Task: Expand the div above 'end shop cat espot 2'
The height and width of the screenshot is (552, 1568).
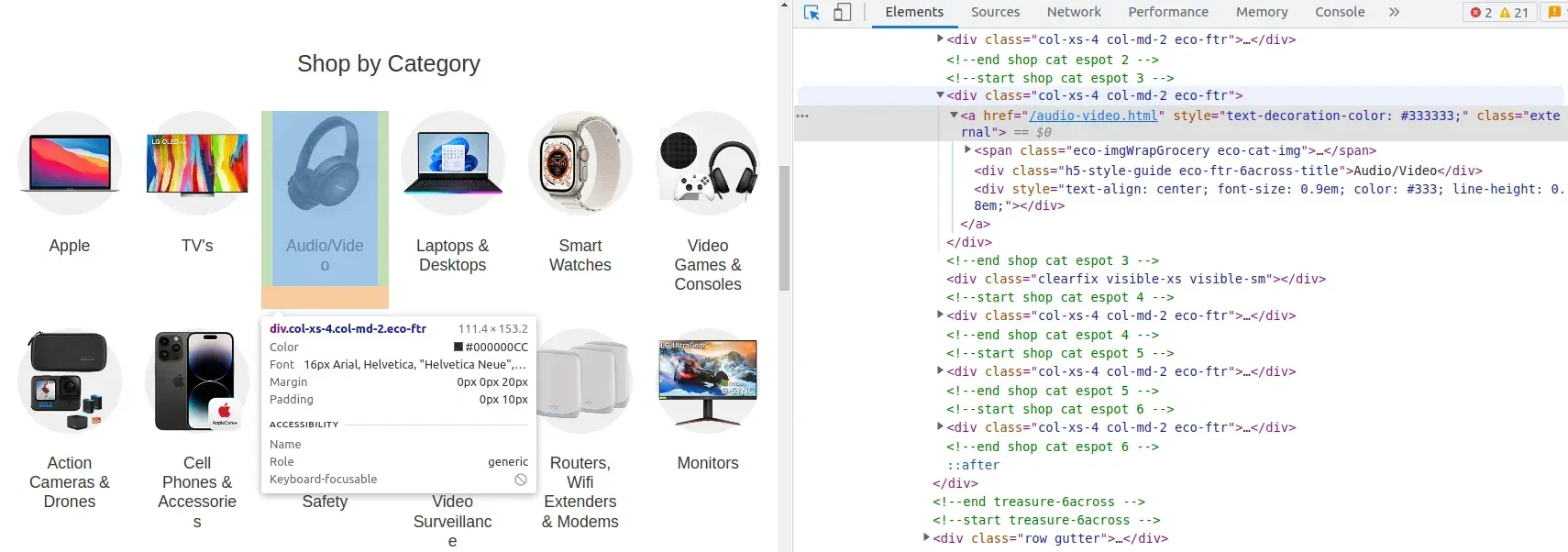Action: 940,39
